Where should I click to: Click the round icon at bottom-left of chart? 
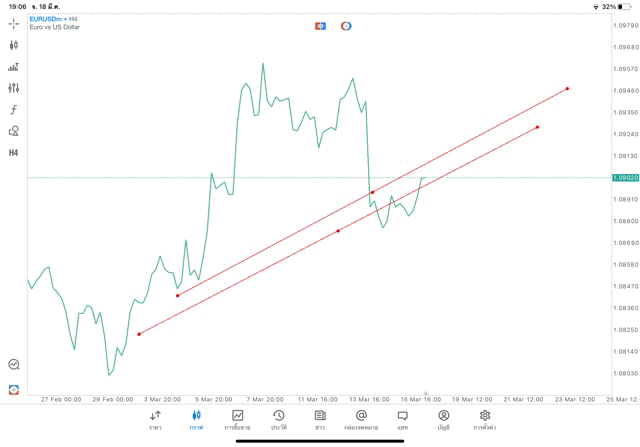pyautogui.click(x=14, y=365)
